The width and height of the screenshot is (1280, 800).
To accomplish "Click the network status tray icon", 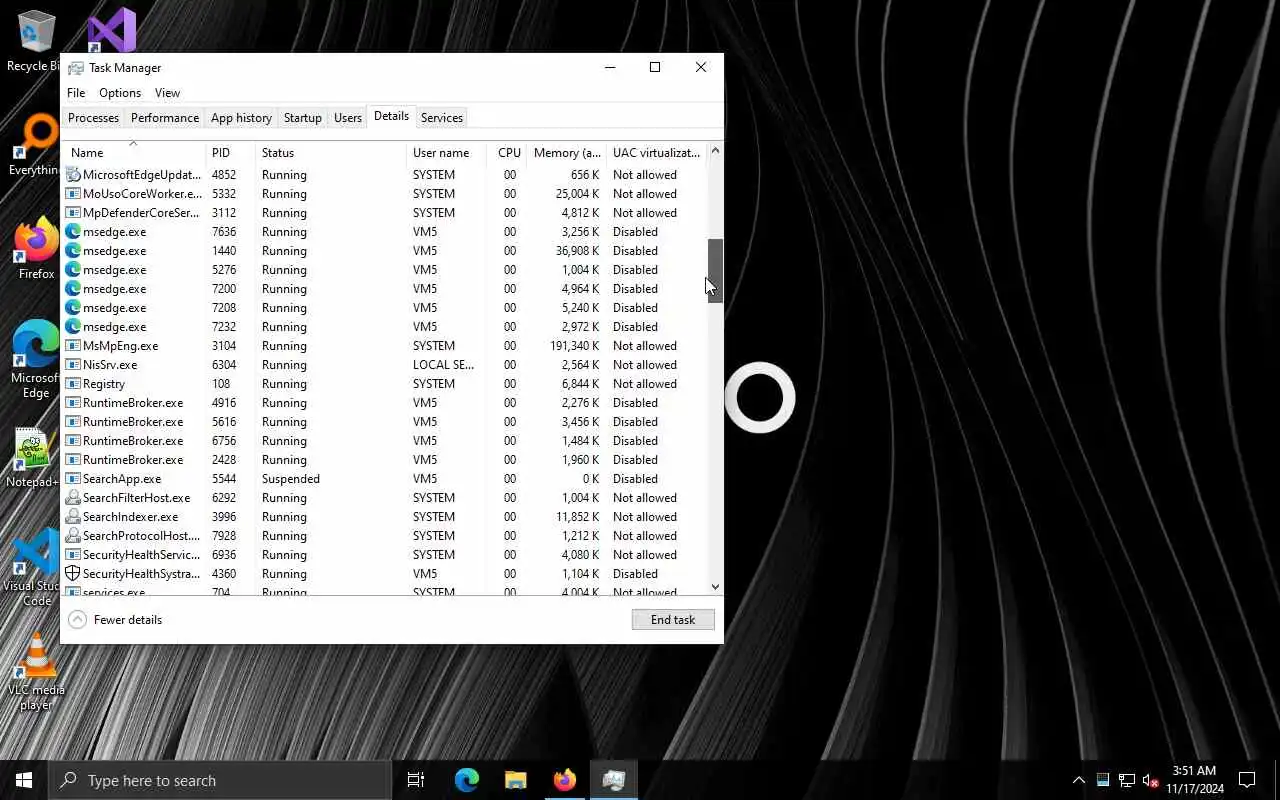I will tap(1127, 780).
